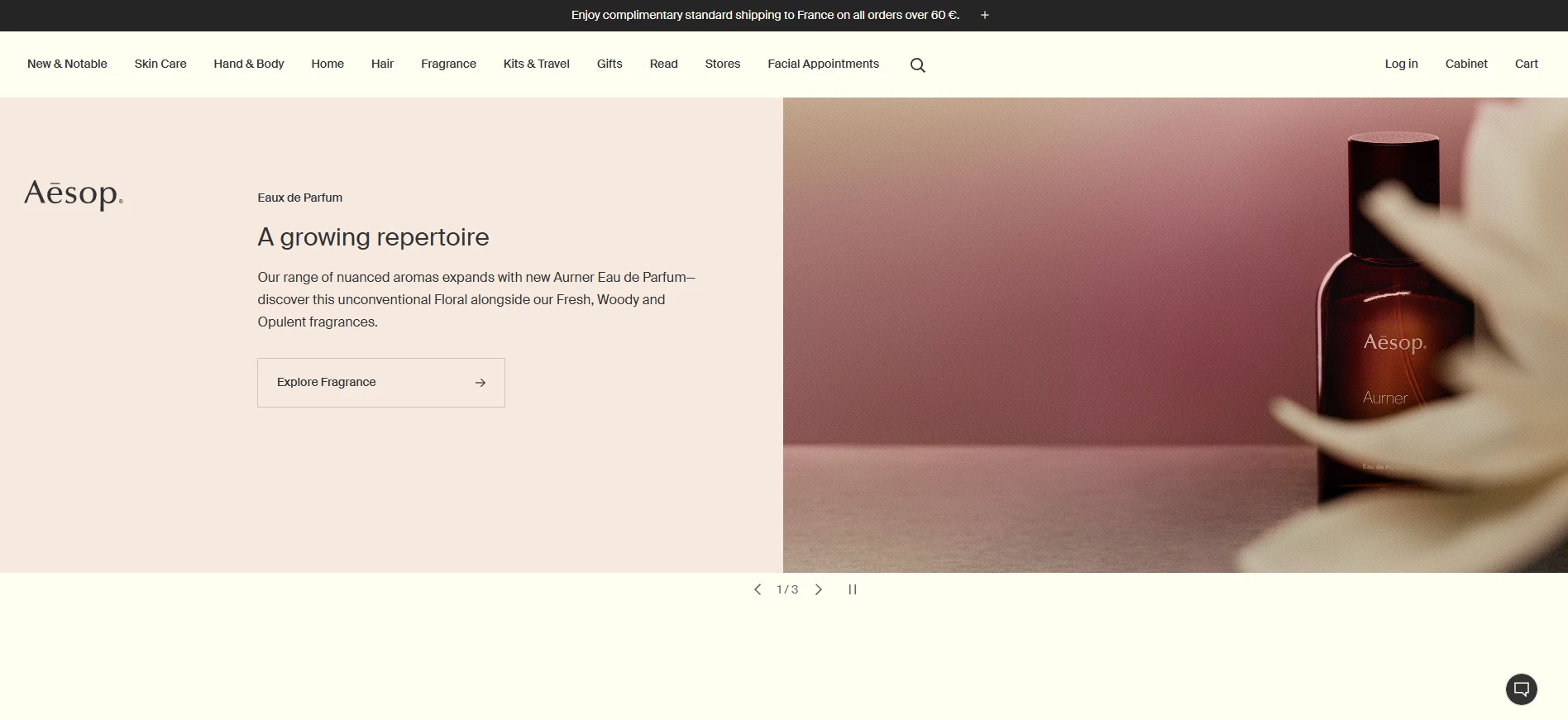Open the Home menu
The width and height of the screenshot is (1568, 720).
click(x=327, y=64)
